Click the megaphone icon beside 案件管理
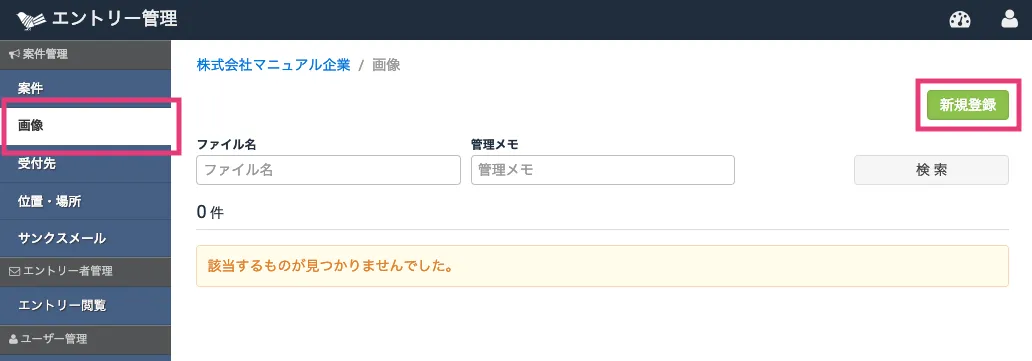Screen dimensions: 1032x361 pyautogui.click(x=14, y=55)
